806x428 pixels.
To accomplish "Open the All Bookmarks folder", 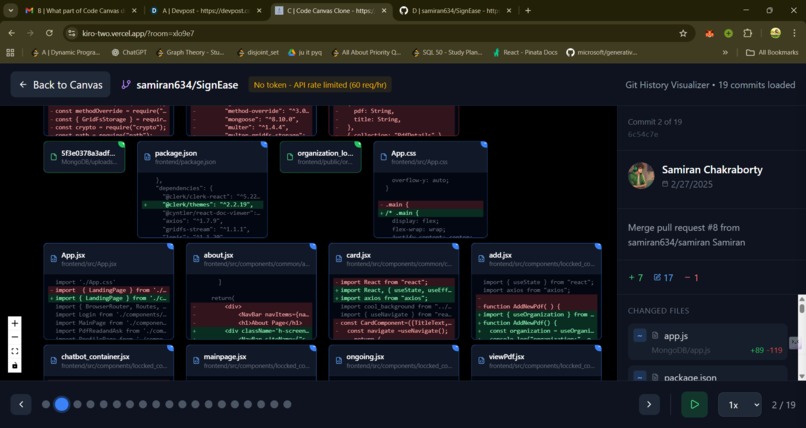I will (772, 52).
